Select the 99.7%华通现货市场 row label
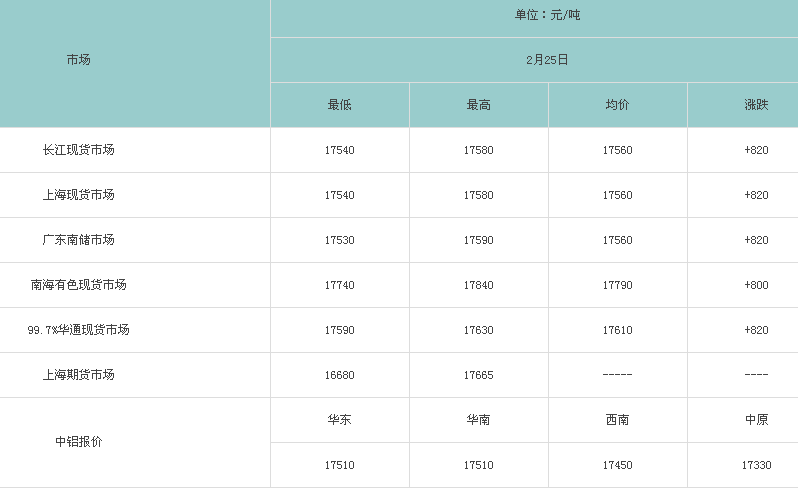Image resolution: width=798 pixels, height=492 pixels. coord(78,330)
